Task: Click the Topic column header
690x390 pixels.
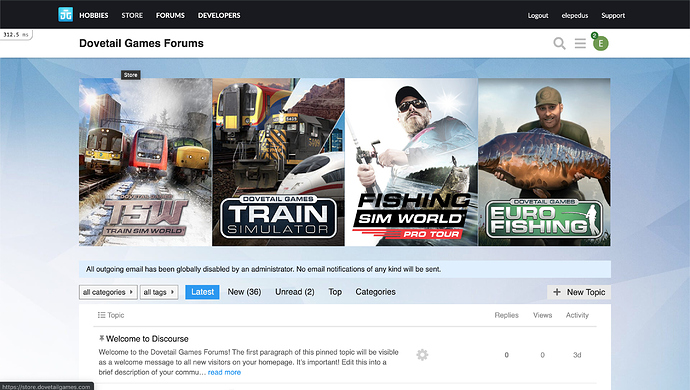Action: 115,315
